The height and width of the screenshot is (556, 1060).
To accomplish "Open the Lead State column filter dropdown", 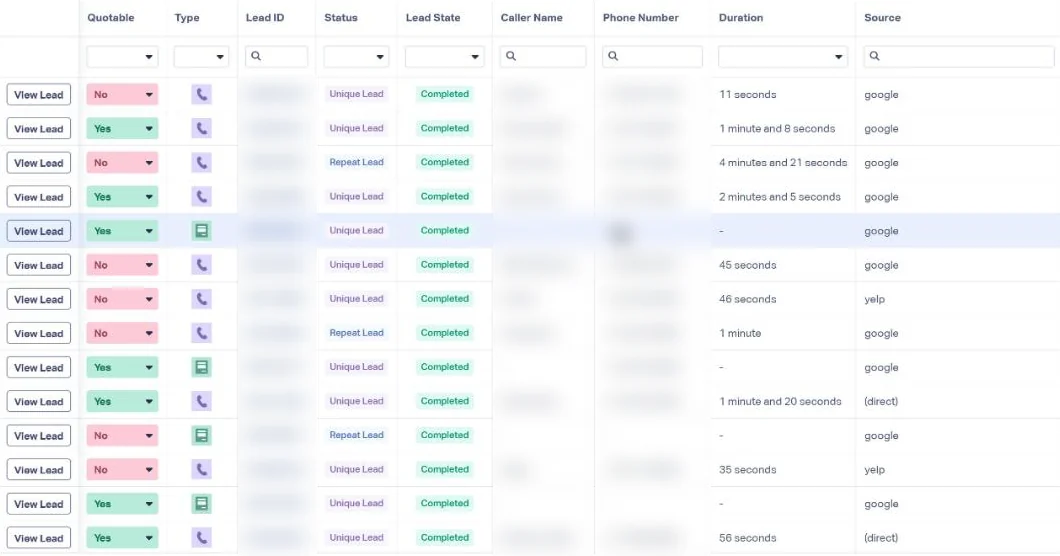I will pyautogui.click(x=444, y=57).
